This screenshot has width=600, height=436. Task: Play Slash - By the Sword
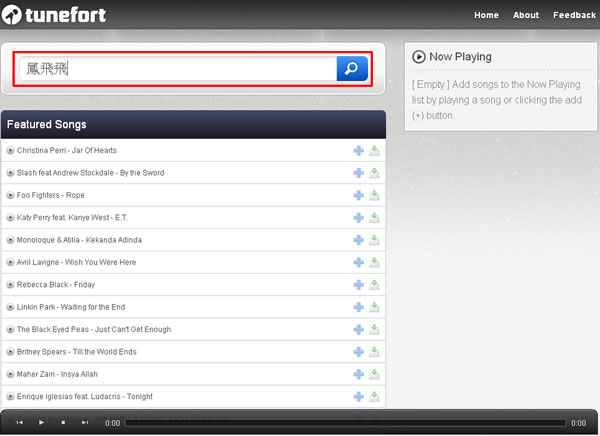[x=10, y=173]
